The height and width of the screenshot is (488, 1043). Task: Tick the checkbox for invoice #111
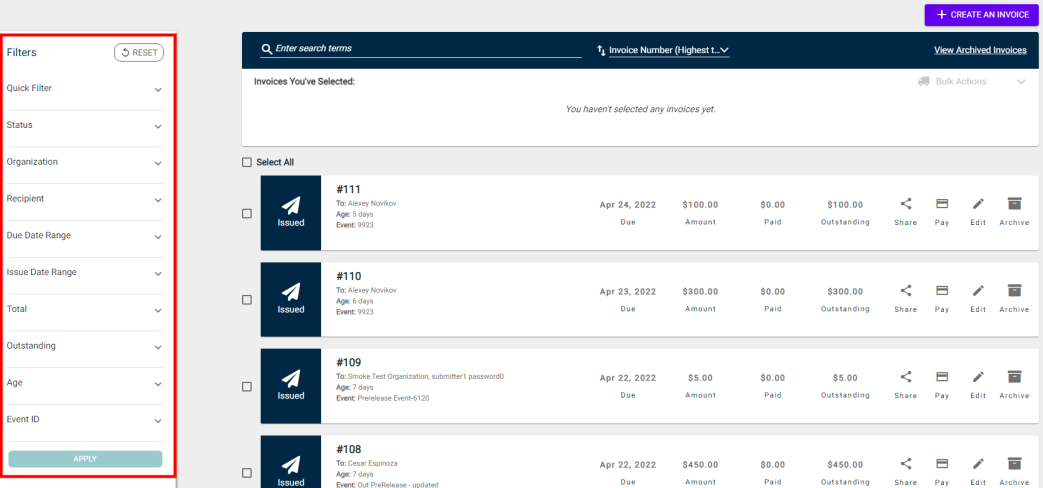coord(247,213)
